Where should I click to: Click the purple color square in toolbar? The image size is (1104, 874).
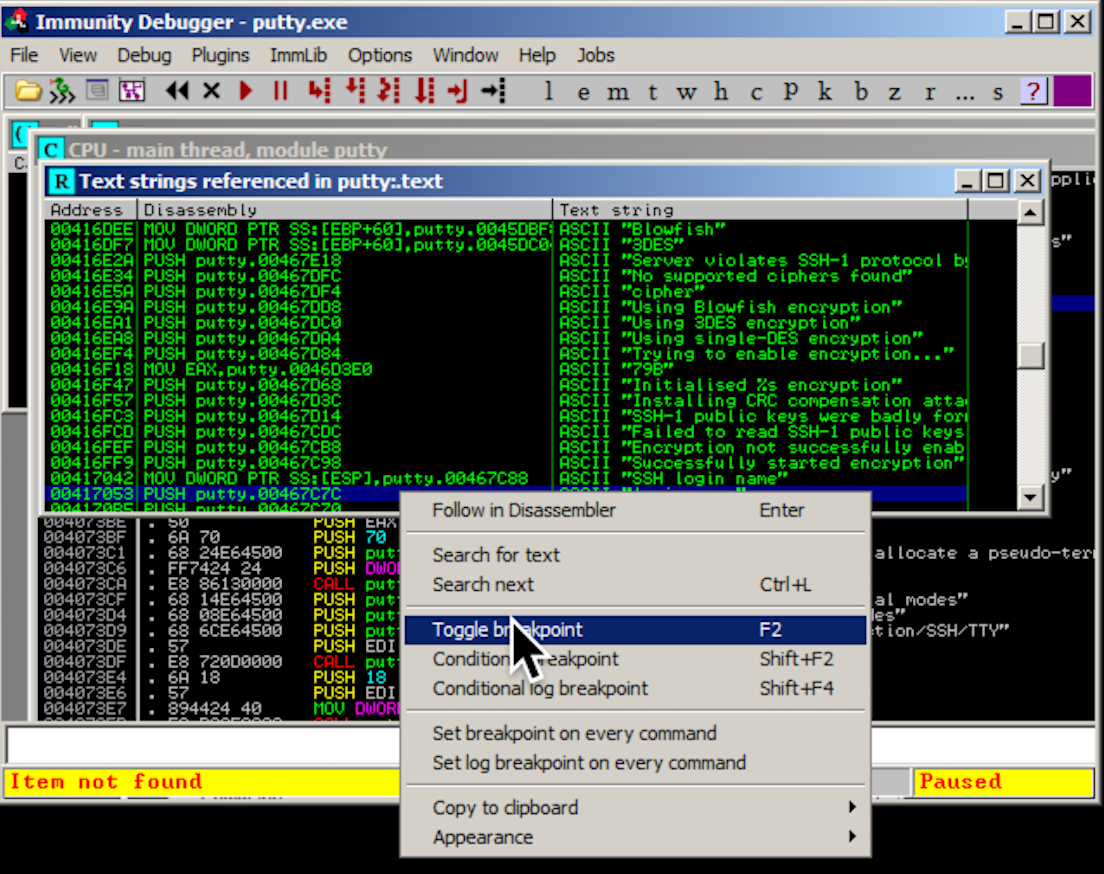(x=1072, y=92)
